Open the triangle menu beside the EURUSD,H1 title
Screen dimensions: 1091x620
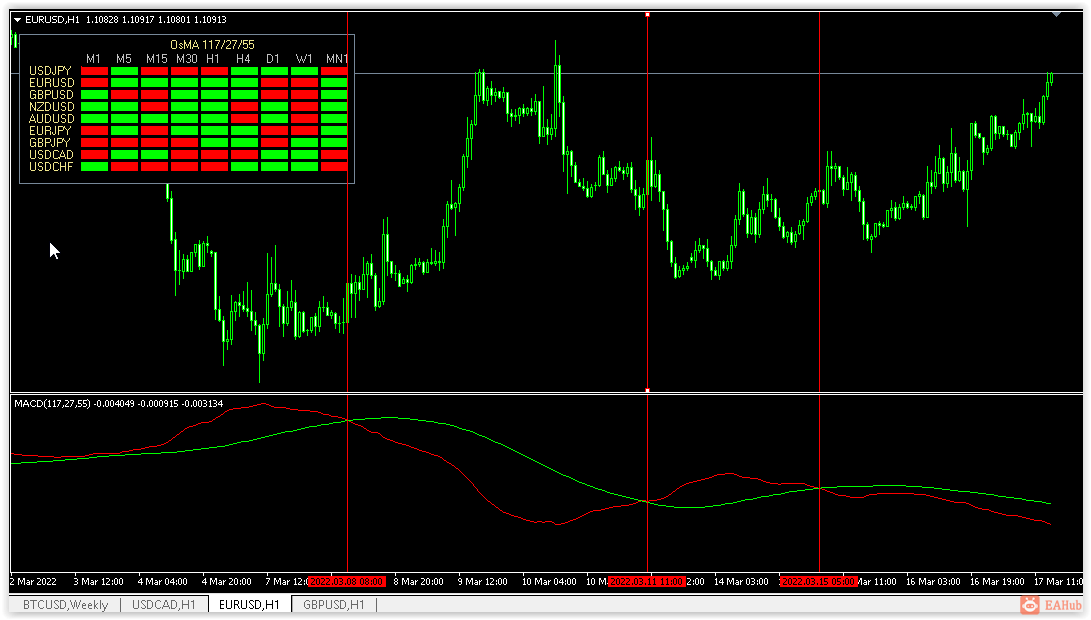tap(18, 20)
